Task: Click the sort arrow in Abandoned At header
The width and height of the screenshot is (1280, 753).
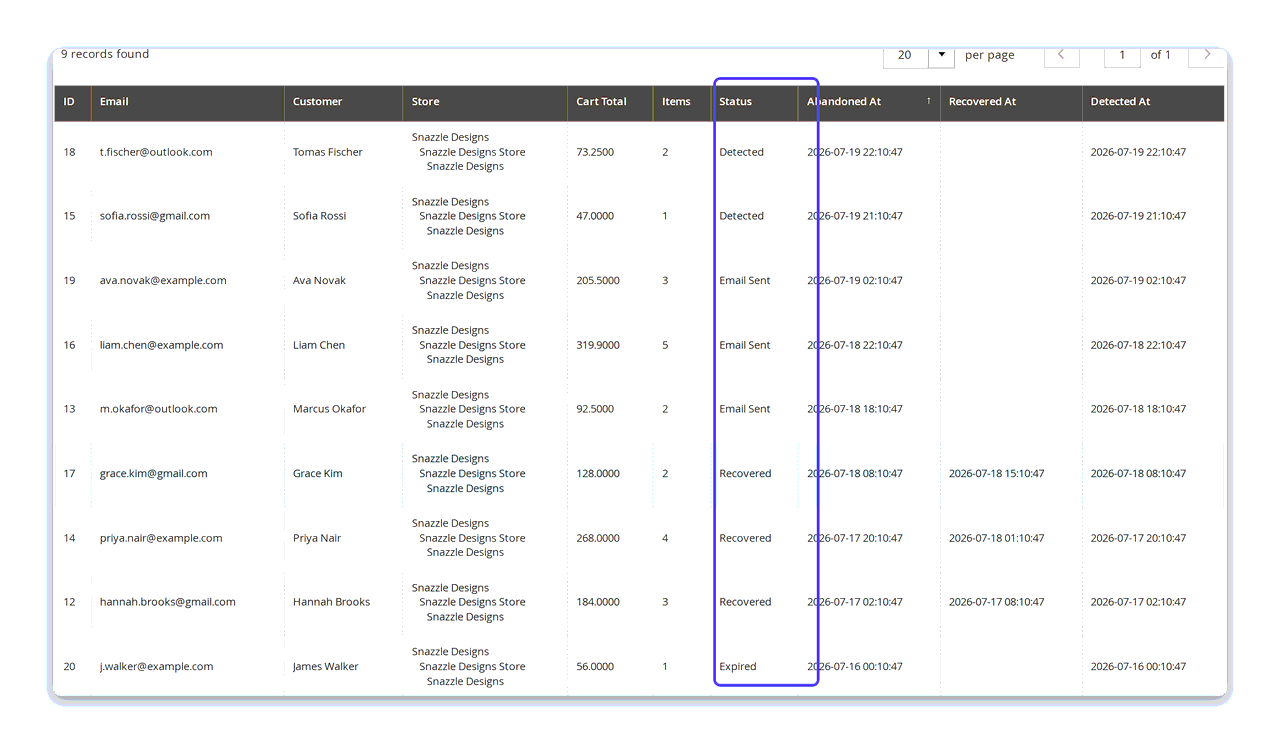Action: tap(929, 101)
